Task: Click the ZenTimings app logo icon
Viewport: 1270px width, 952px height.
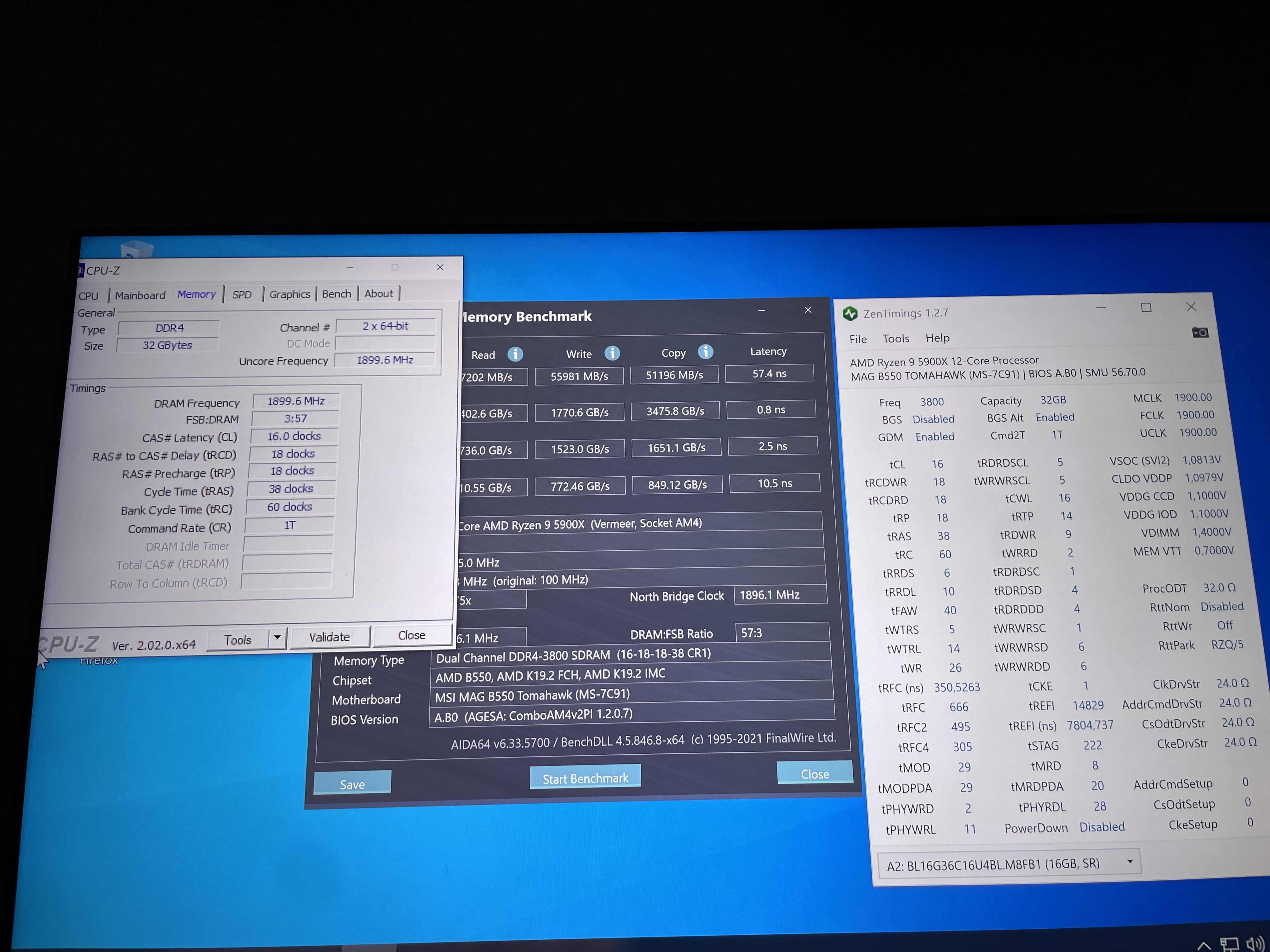Action: pos(850,314)
